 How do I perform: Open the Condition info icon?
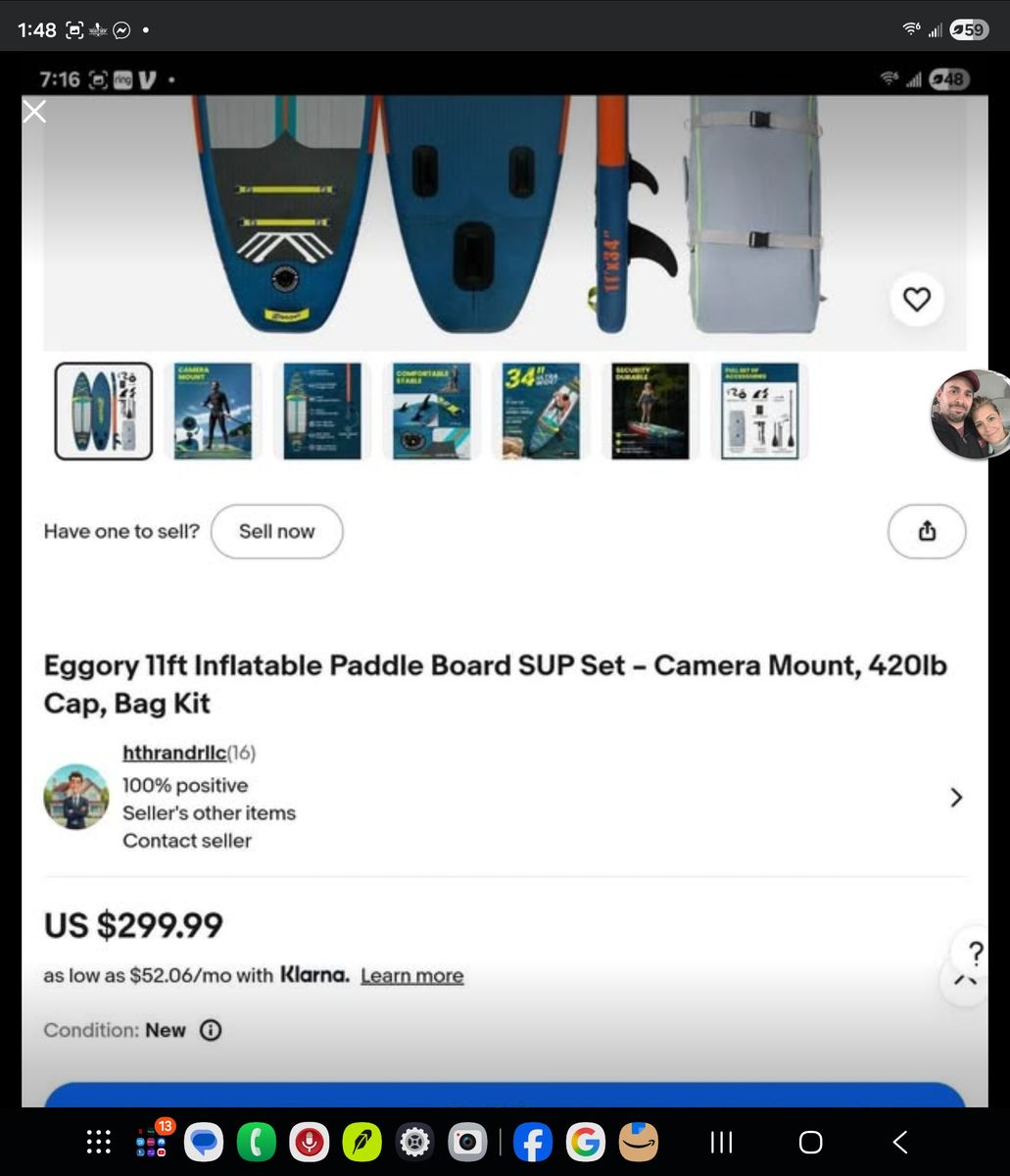point(211,1030)
